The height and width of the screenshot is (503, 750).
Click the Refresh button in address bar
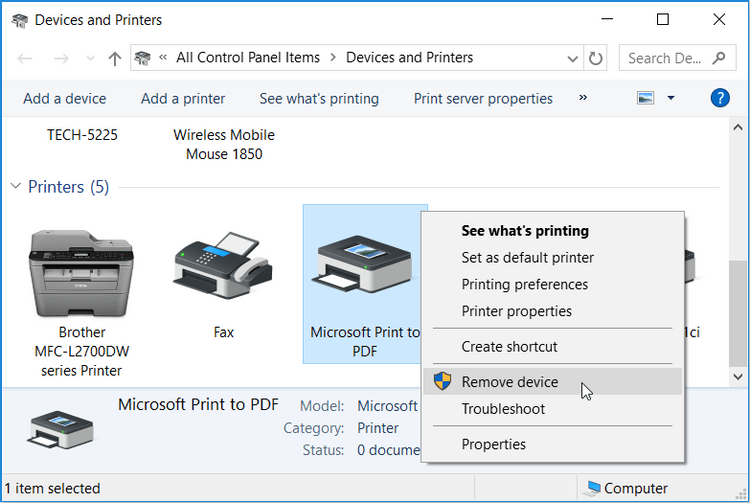point(596,58)
